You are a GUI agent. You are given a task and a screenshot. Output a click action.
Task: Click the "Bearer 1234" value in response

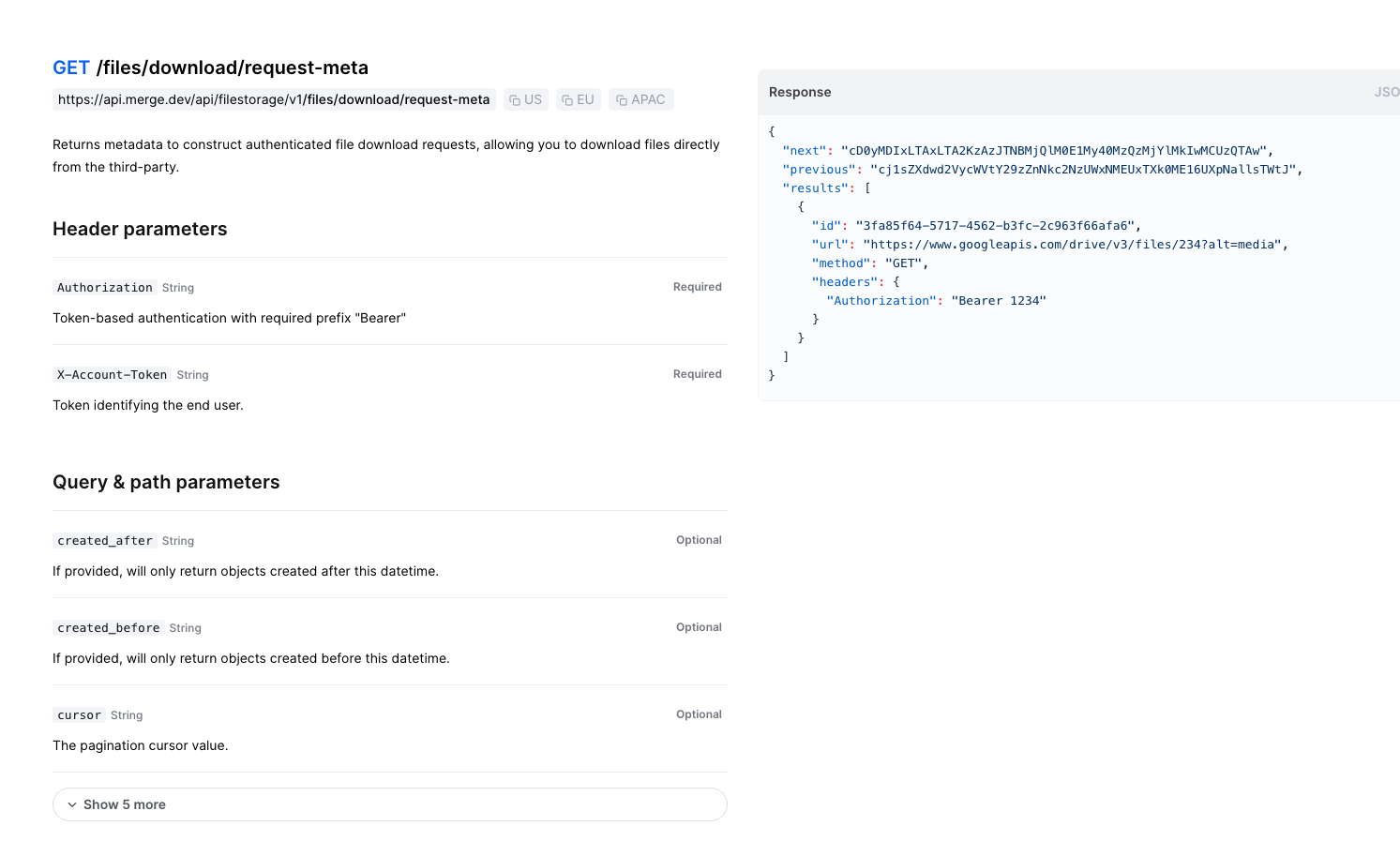pyautogui.click(x=998, y=301)
